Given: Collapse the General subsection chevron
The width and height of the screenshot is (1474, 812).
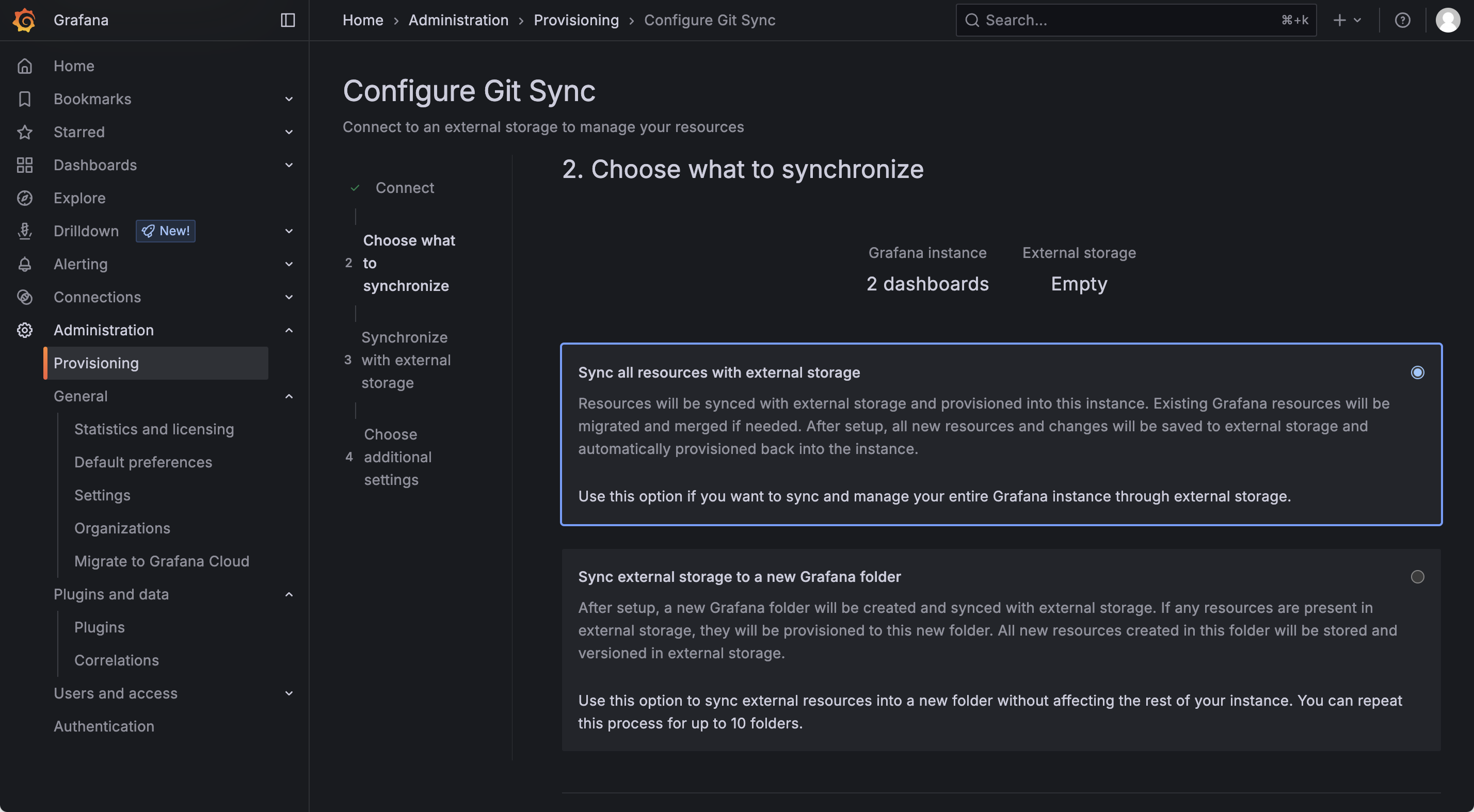Looking at the screenshot, I should point(289,396).
